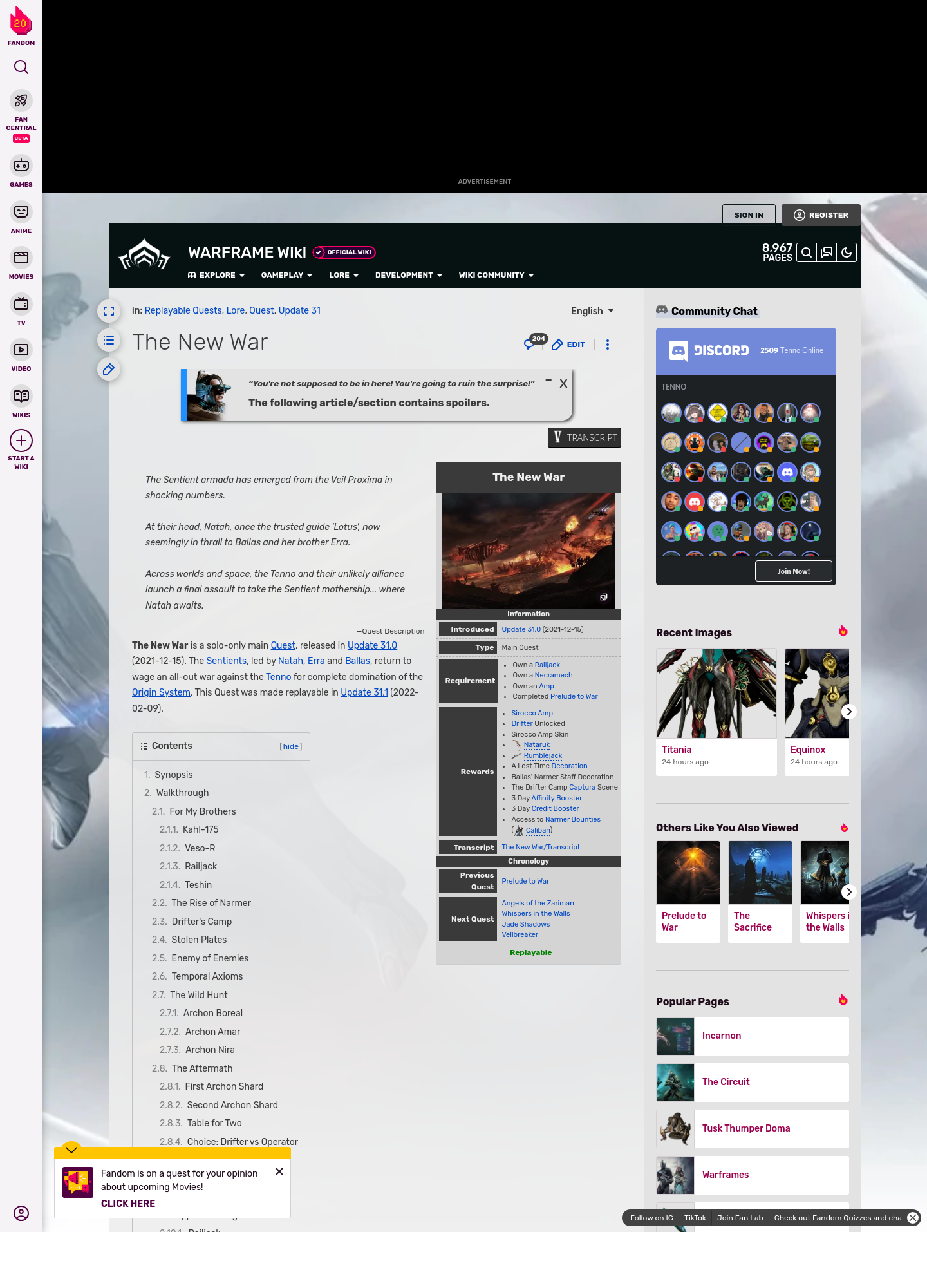Minimize the spoiler warning banner
The image size is (927, 1288).
point(548,381)
